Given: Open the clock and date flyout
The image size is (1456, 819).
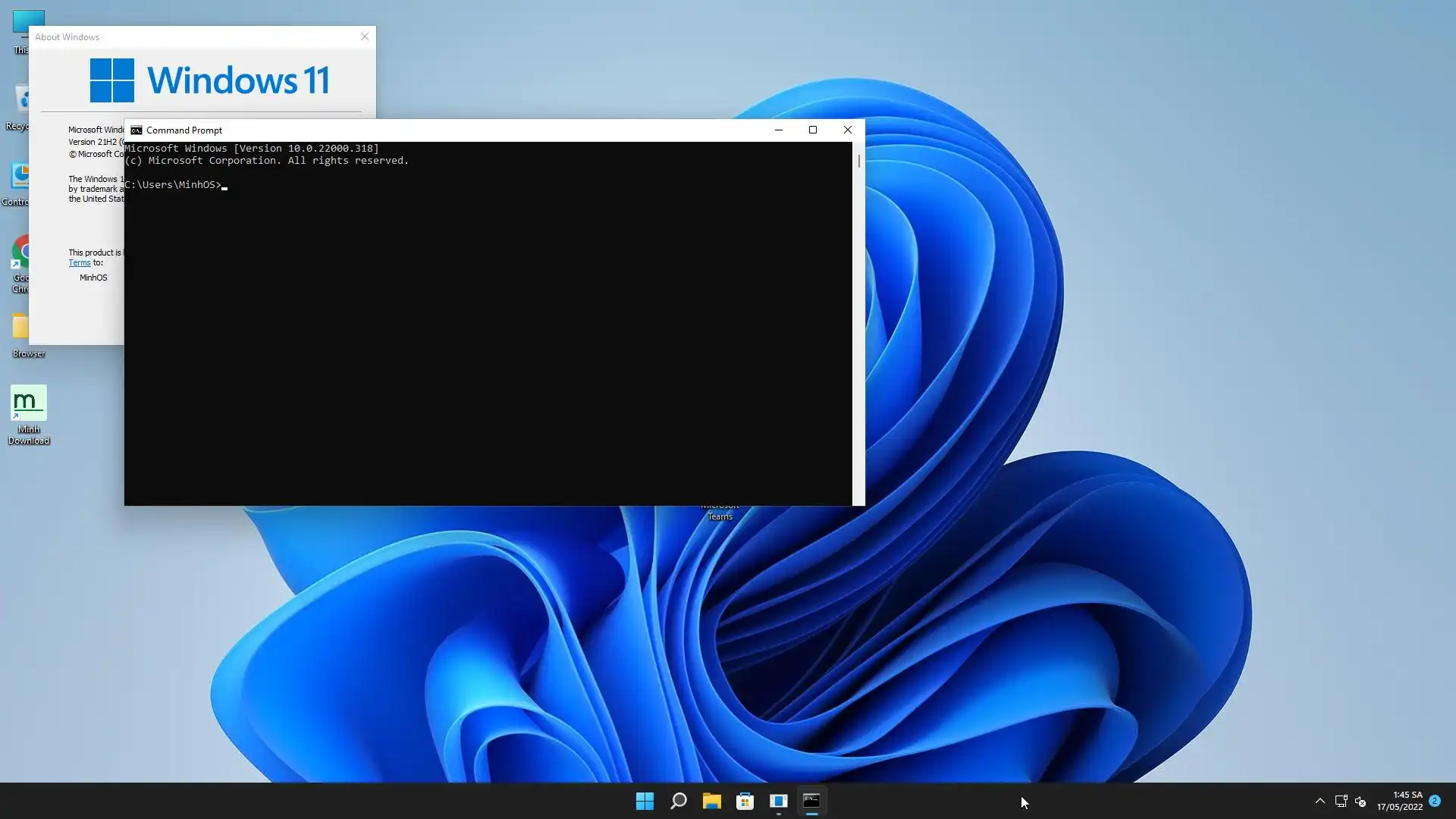Looking at the screenshot, I should [1400, 801].
